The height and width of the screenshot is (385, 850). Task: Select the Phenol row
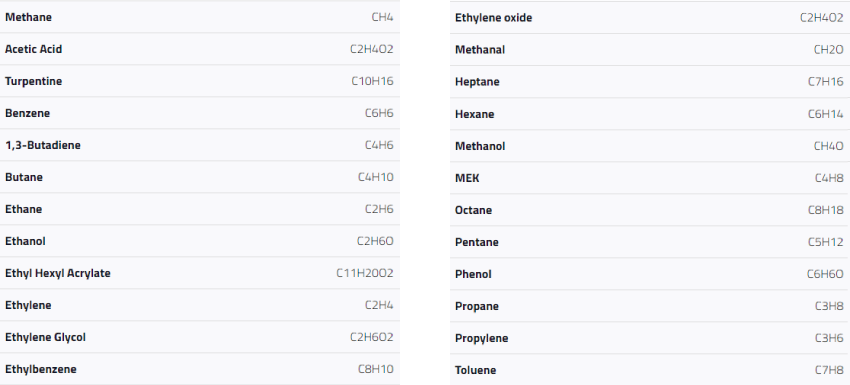coord(650,274)
